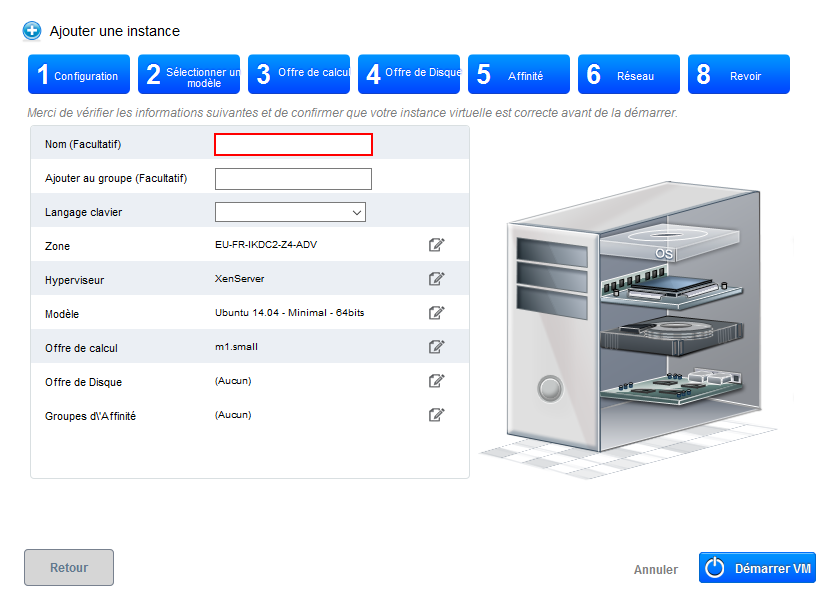Open step 2 Sélectionner un modèle
Viewport: 826px width, 596px height.
coord(189,75)
